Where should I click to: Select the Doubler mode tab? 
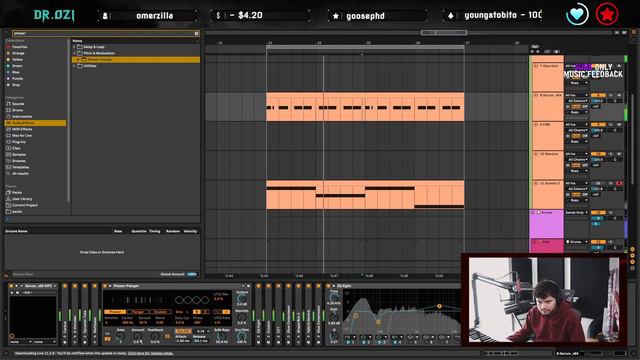coord(160,312)
